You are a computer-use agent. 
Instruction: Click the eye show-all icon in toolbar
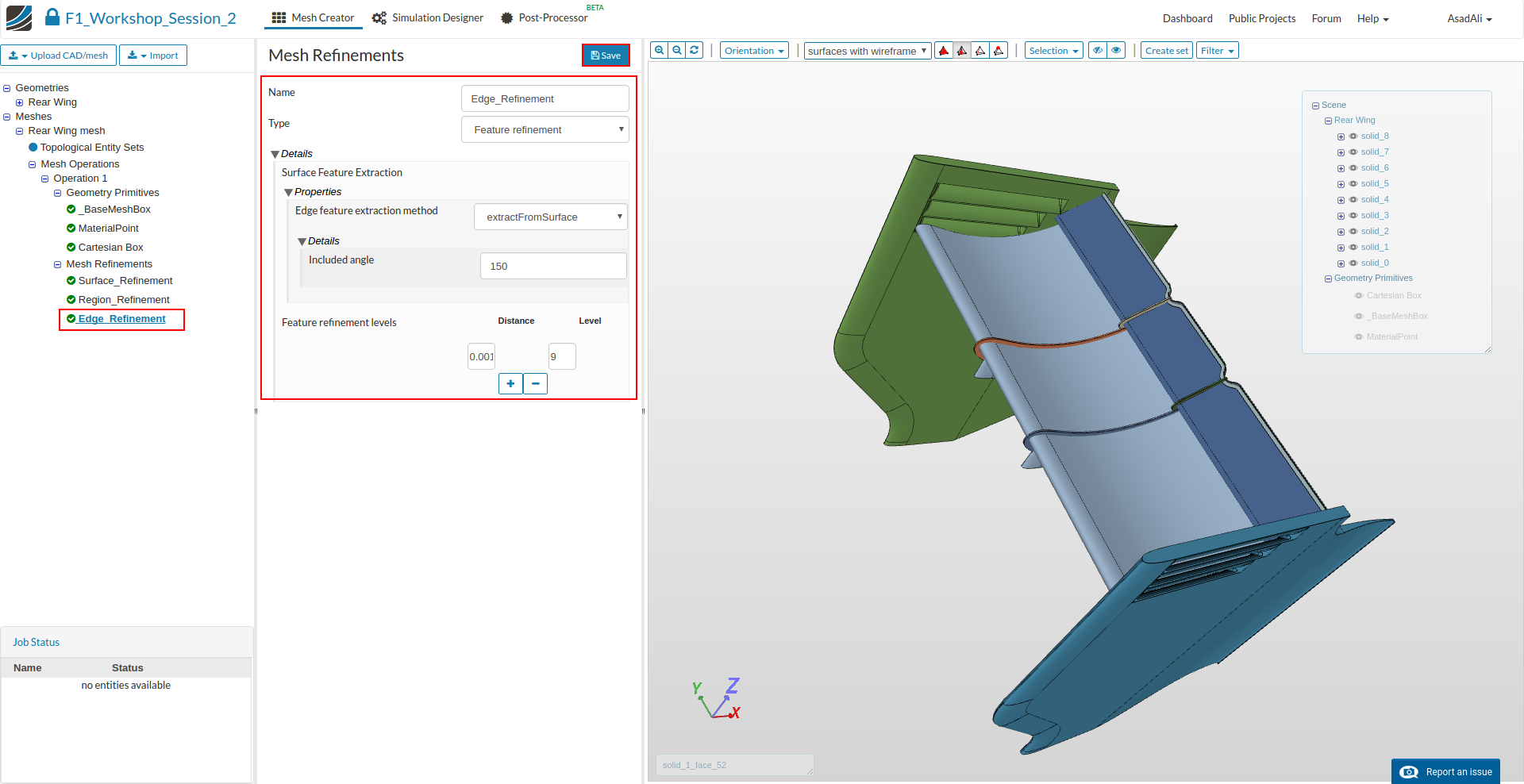[1116, 51]
